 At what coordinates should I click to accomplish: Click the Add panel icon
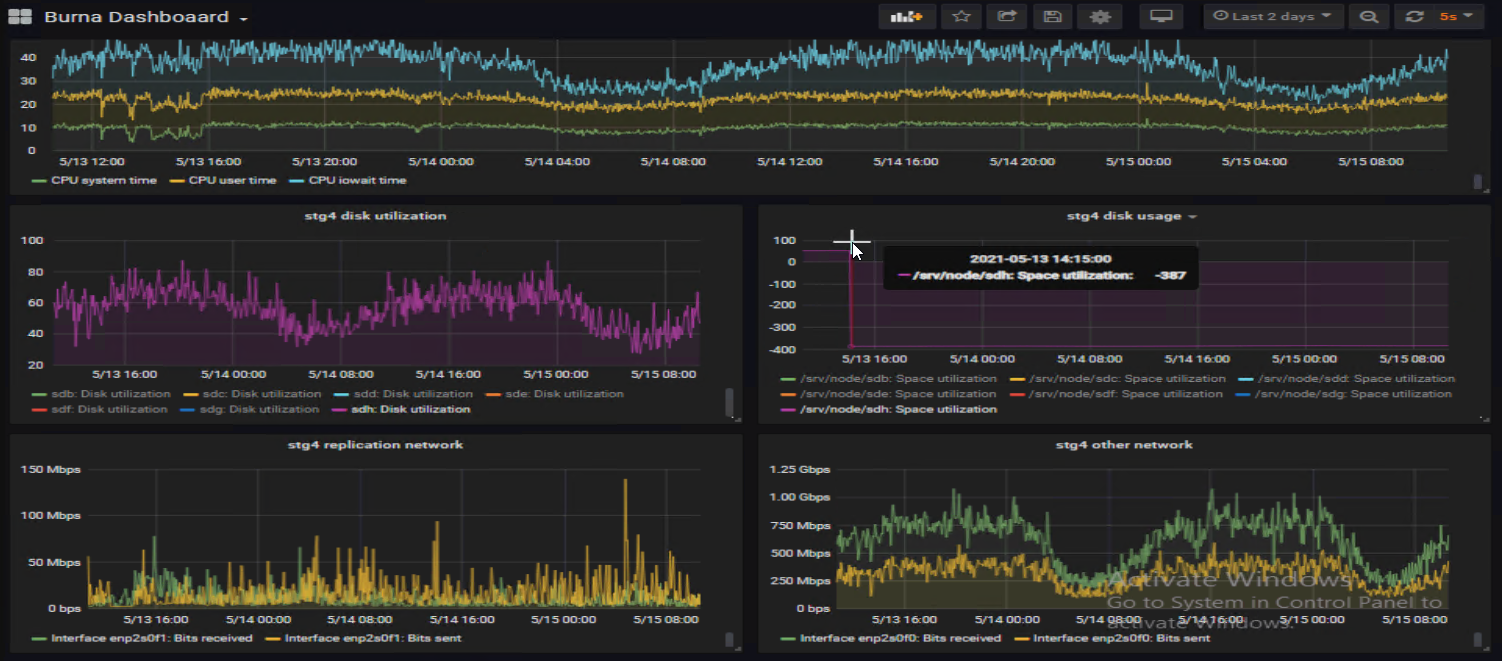coord(906,17)
